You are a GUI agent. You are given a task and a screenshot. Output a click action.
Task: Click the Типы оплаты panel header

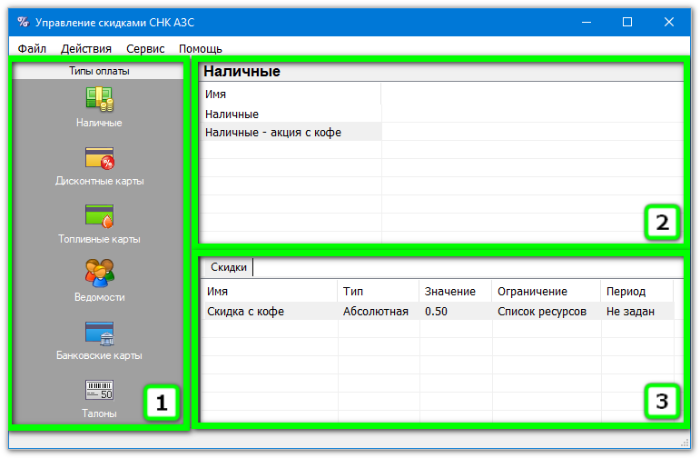coord(99,71)
